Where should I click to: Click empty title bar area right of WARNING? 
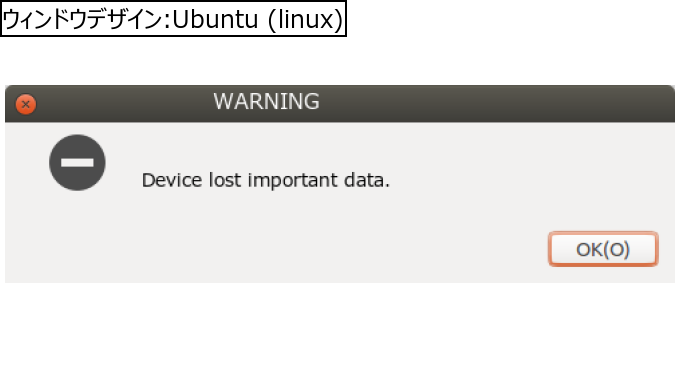tap(494, 103)
